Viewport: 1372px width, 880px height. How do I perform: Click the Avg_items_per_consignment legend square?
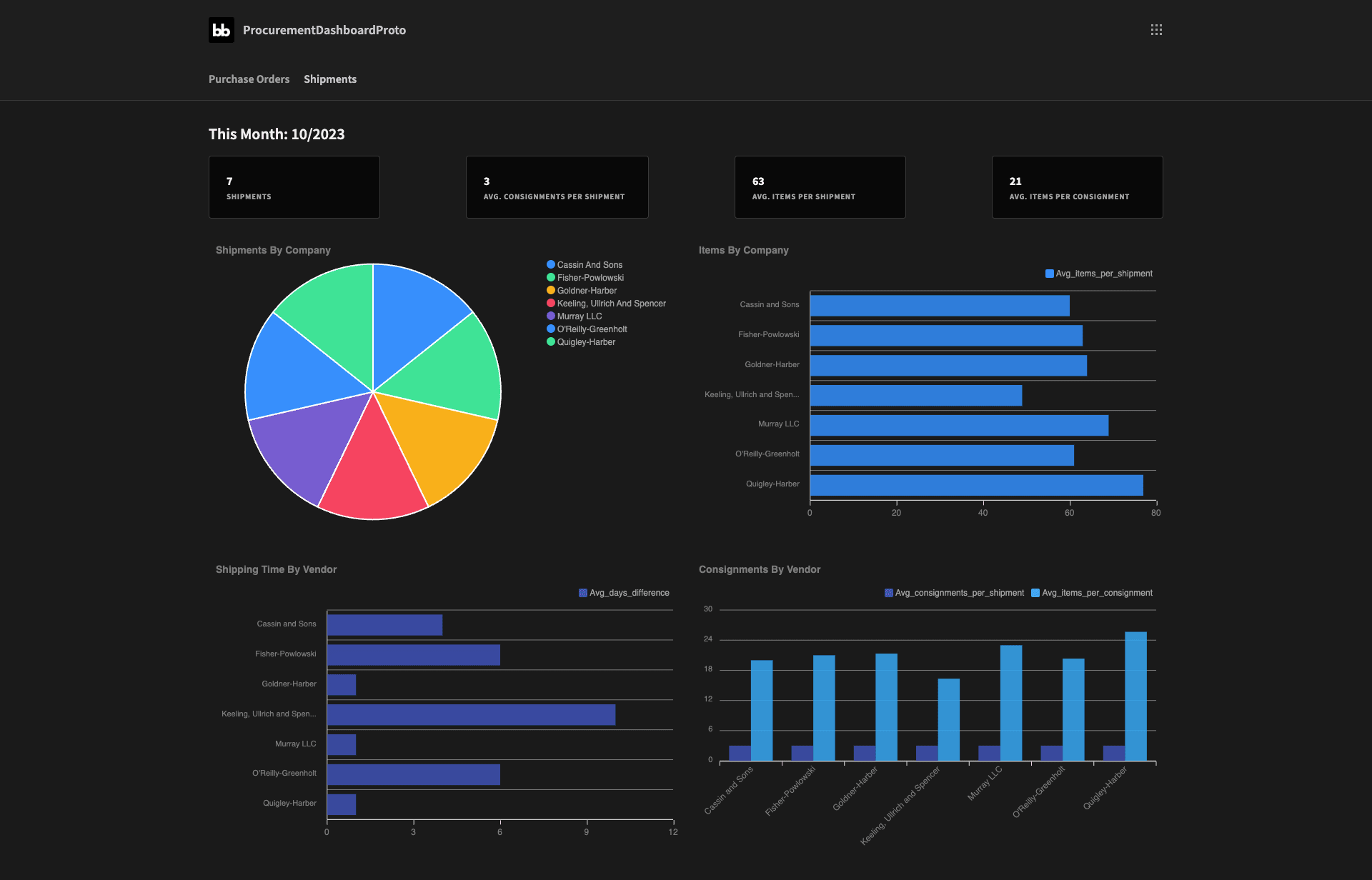(x=1035, y=593)
